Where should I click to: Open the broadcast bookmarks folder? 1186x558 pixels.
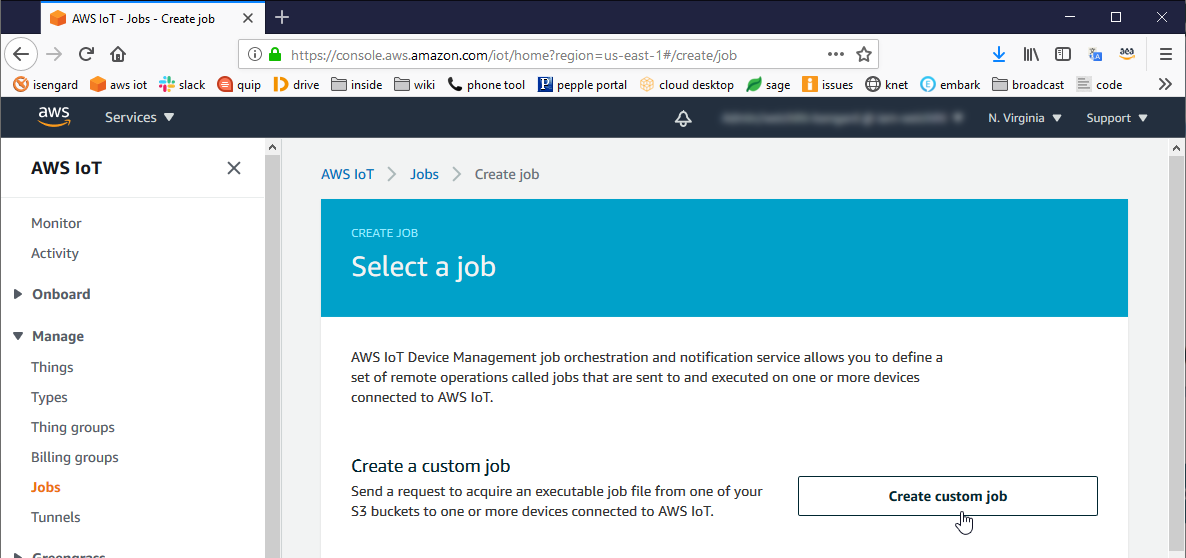(x=1028, y=85)
